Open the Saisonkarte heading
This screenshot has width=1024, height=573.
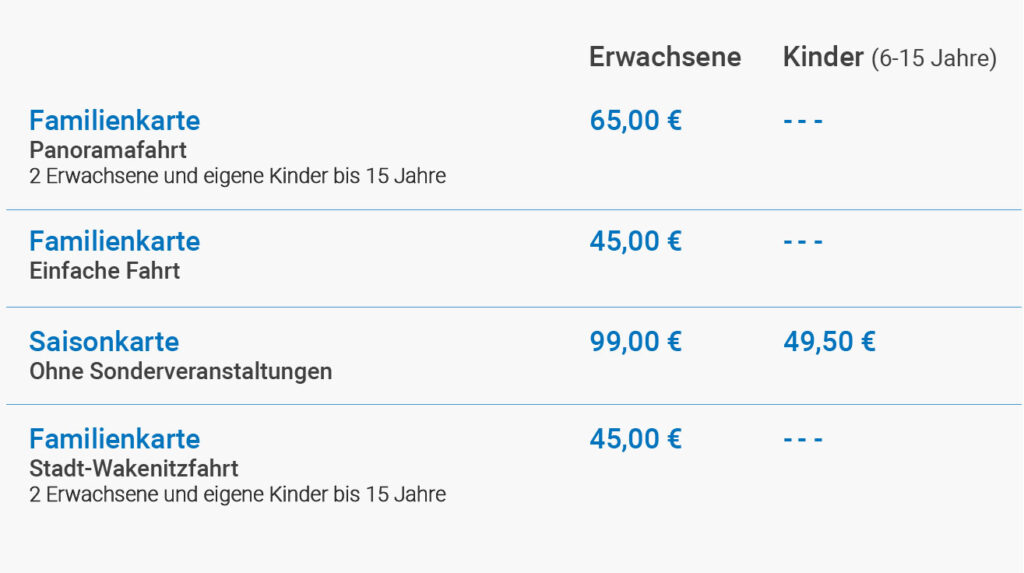tap(104, 342)
